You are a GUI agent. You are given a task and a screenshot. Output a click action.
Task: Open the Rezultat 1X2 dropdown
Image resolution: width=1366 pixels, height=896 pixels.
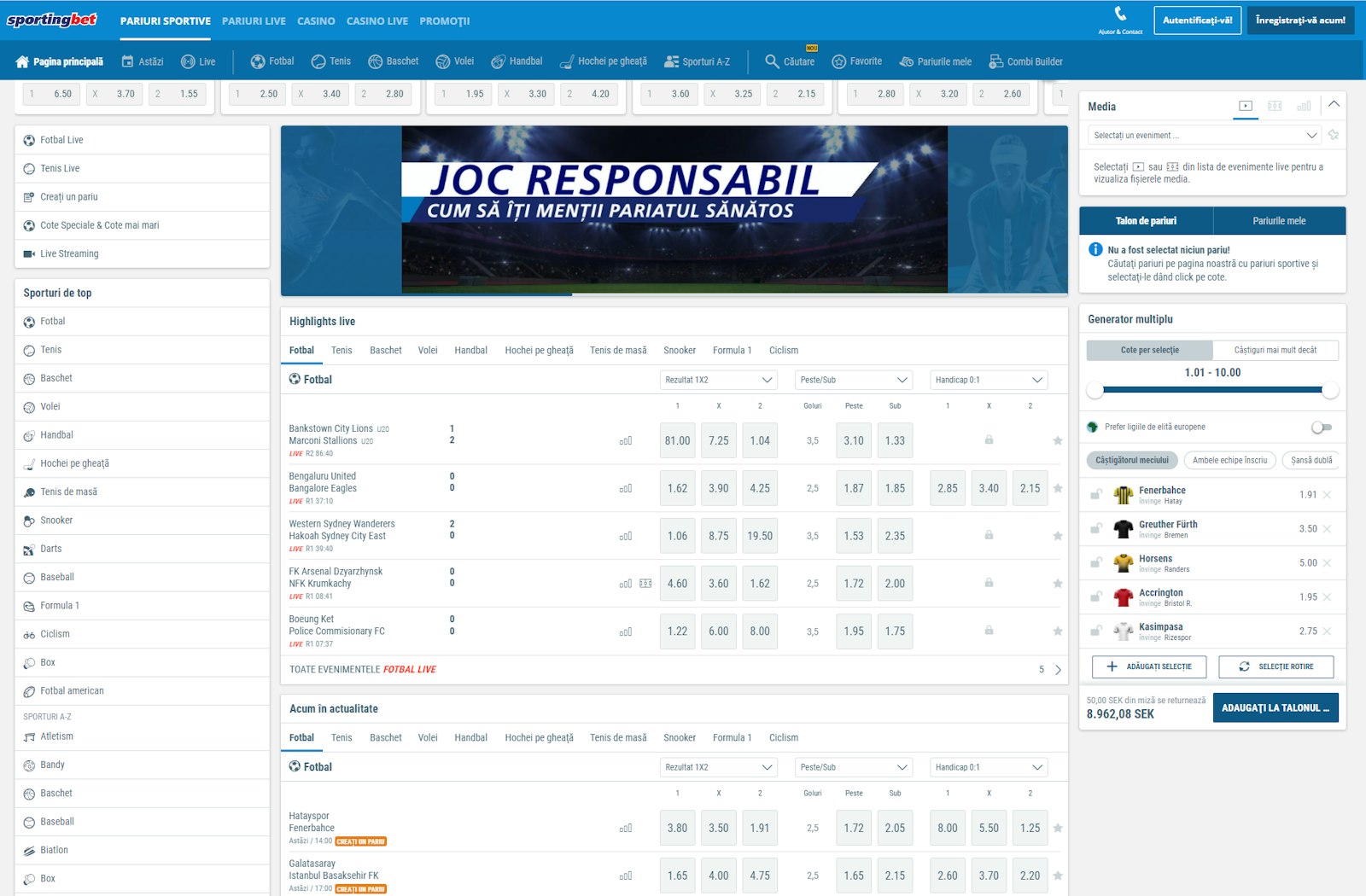pos(717,380)
